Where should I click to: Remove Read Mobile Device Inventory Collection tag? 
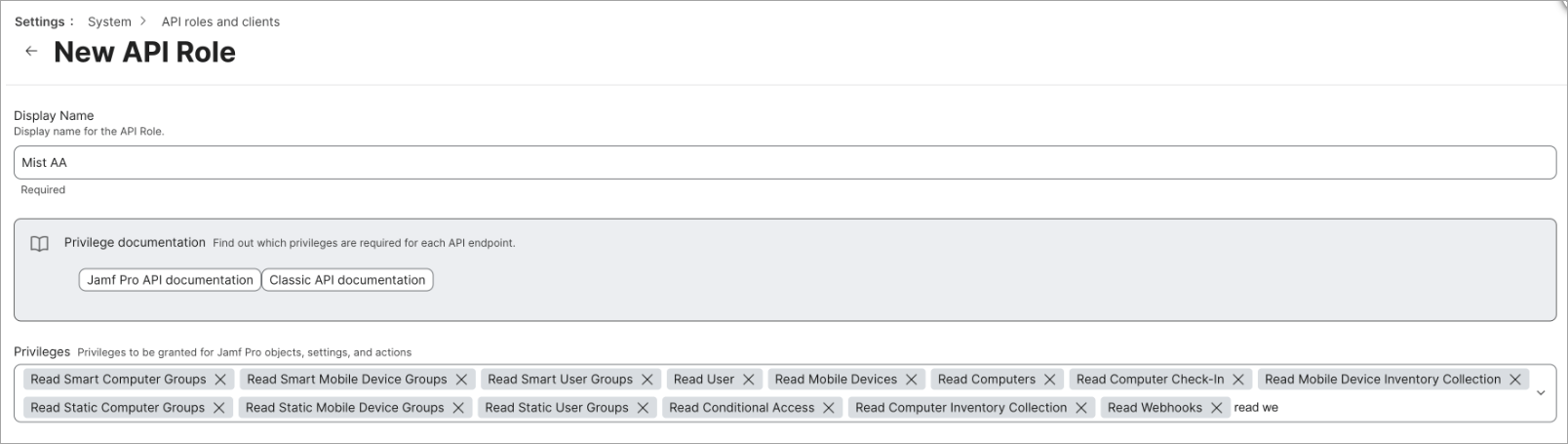[1514, 380]
